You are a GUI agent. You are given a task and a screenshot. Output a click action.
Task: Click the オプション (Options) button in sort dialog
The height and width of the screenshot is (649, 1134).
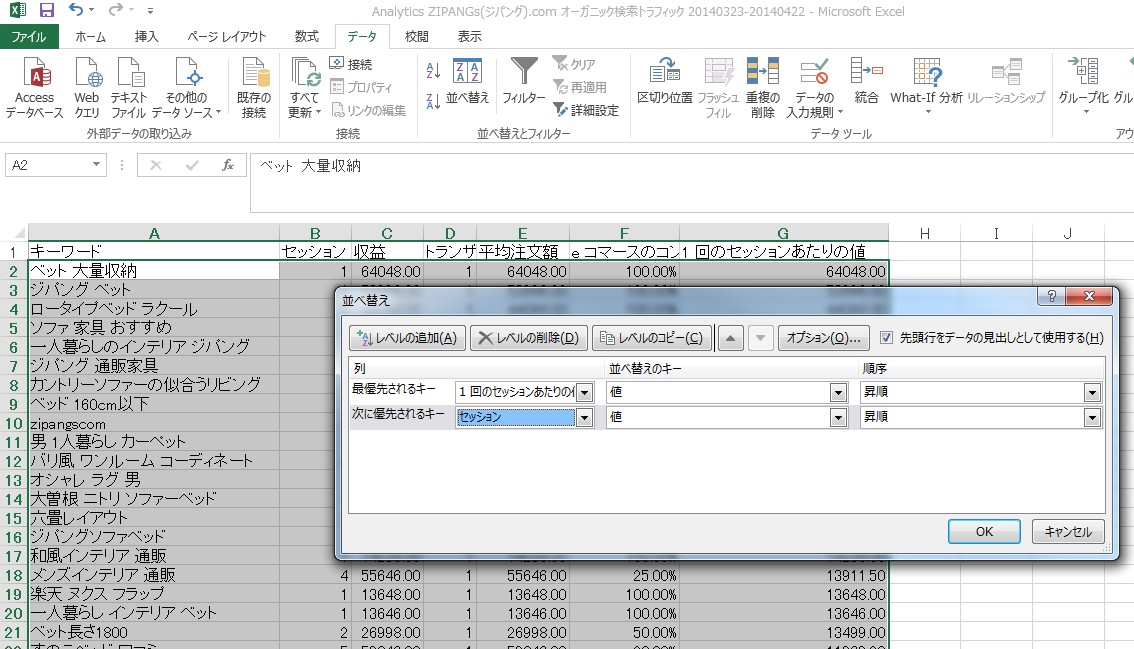(823, 338)
